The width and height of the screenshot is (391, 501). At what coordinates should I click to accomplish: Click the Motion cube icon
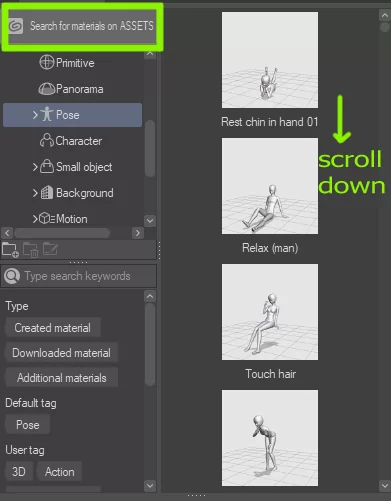pos(47,218)
